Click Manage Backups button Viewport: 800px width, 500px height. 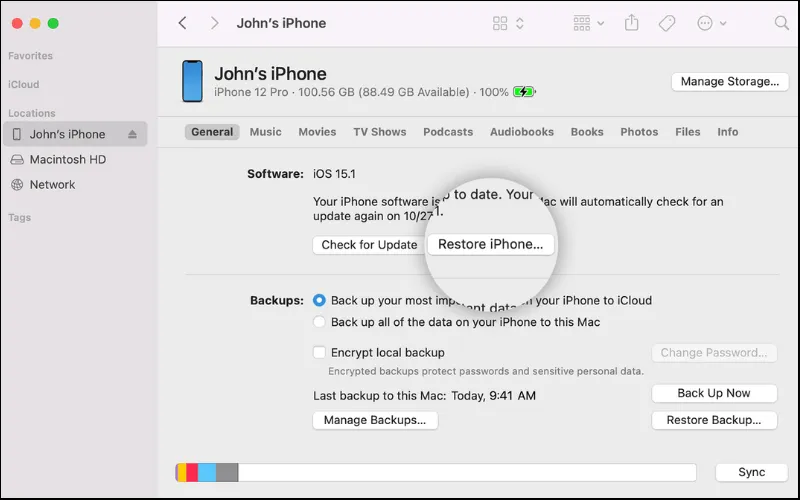point(375,420)
